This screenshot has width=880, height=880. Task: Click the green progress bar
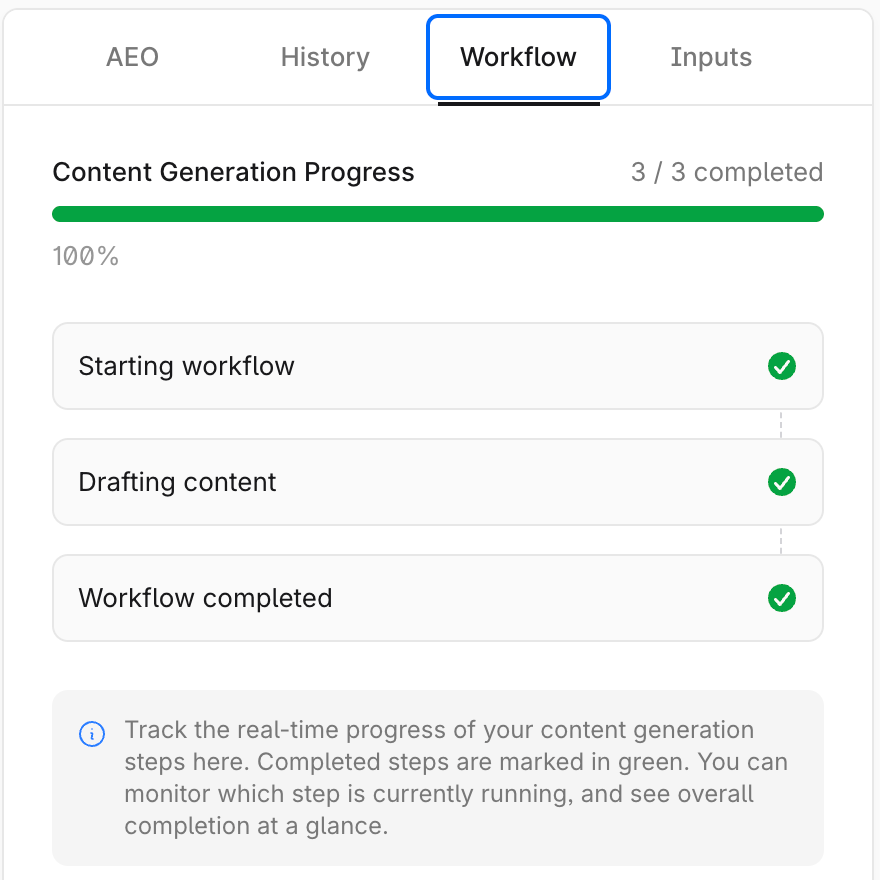tap(437, 214)
